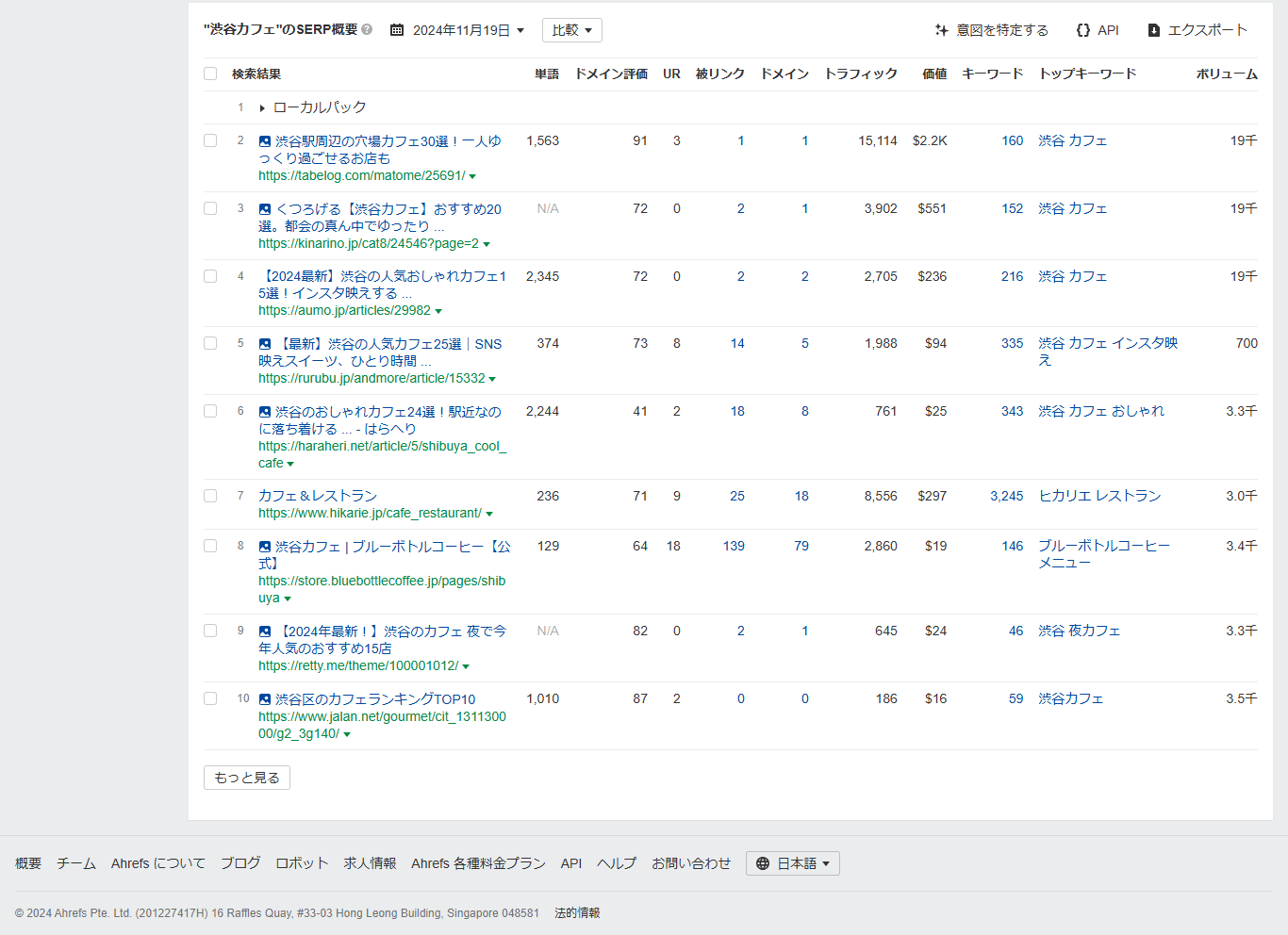The height and width of the screenshot is (935, 1288).
Task: Check the box for retty.me result
Action: tap(210, 631)
